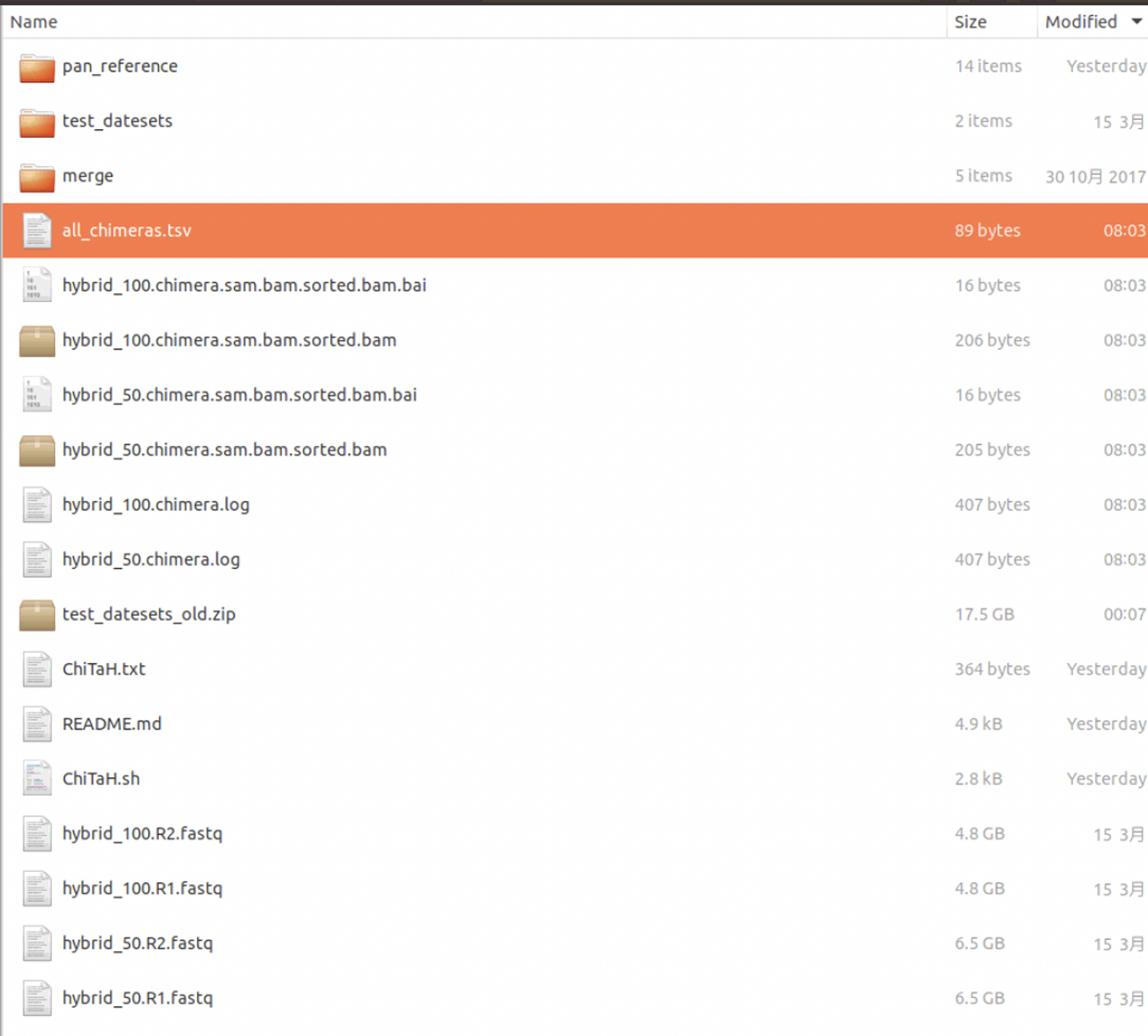
Task: Sort files by the Size column header
Action: click(x=992, y=22)
